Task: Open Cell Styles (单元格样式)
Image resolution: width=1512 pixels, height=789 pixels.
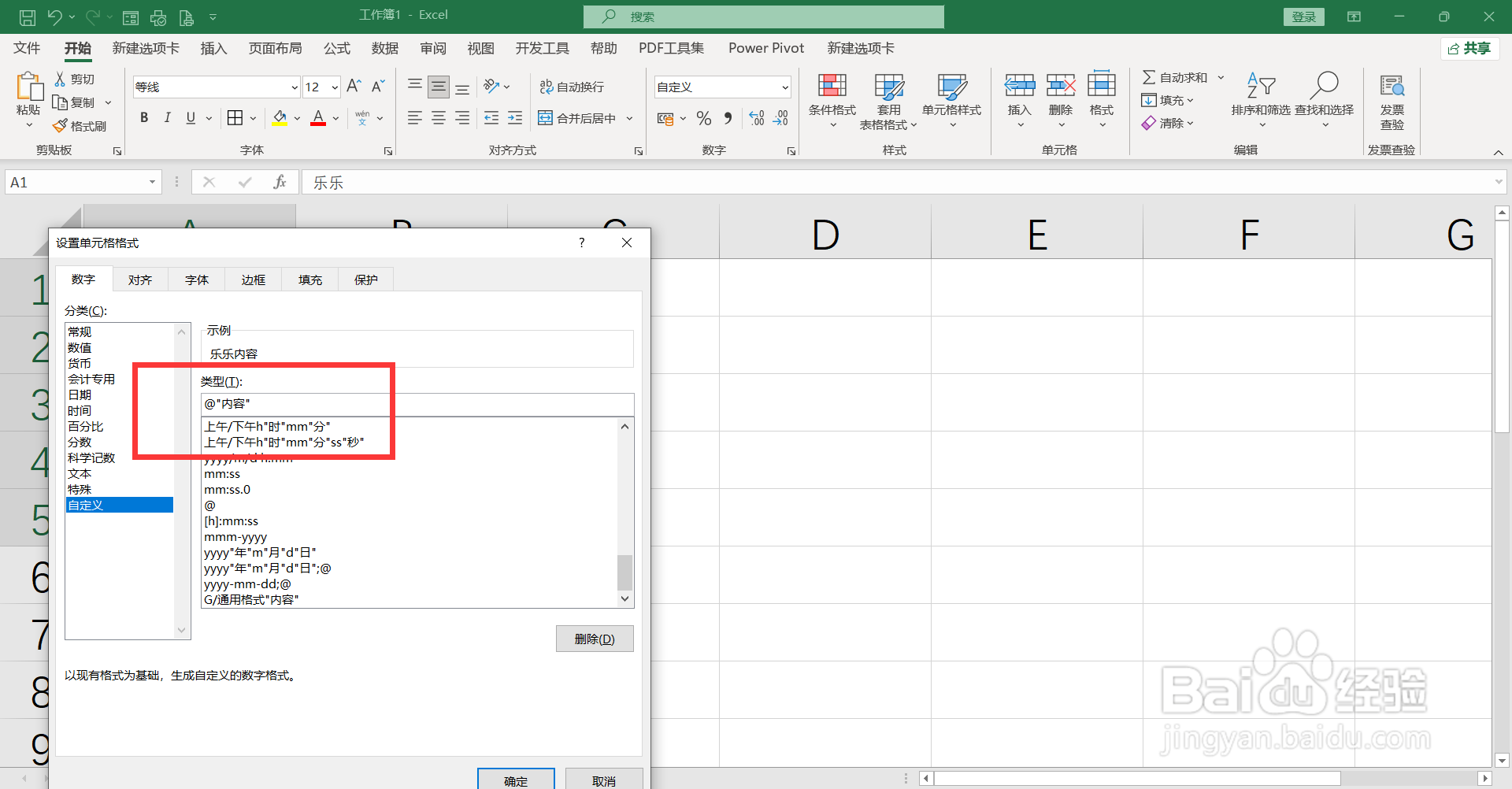Action: click(952, 101)
